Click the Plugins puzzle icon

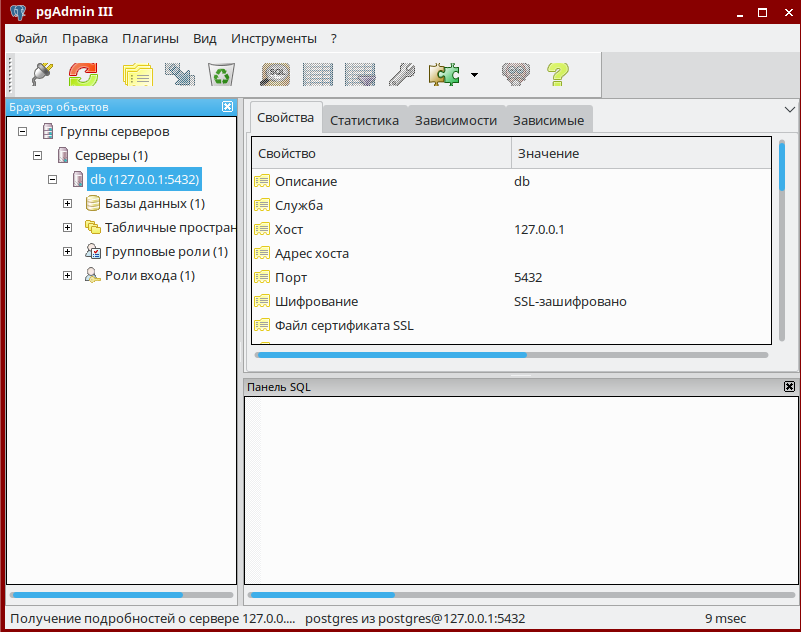click(444, 75)
